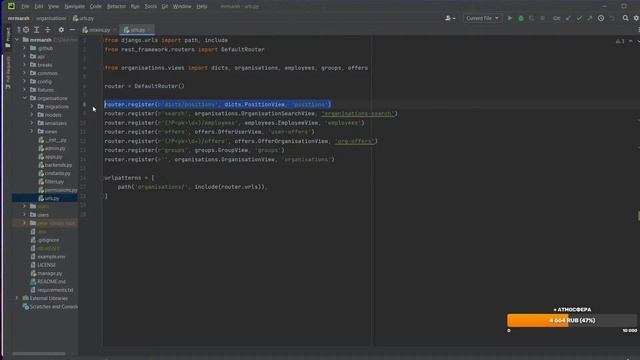Viewport: 640px width, 360px height.
Task: Select admin.py in project tree
Action: (52, 148)
